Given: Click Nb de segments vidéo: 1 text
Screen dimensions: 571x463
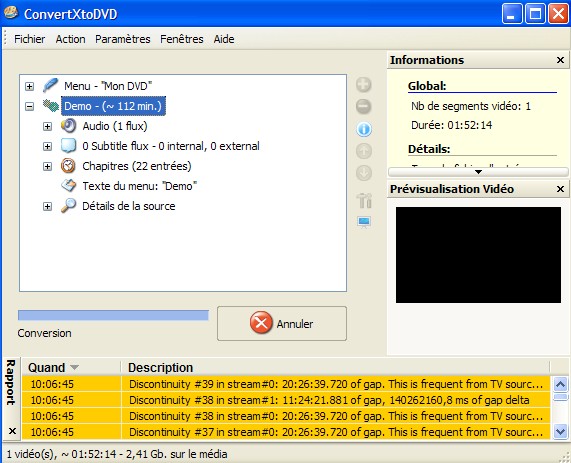Looking at the screenshot, I should click(471, 106).
